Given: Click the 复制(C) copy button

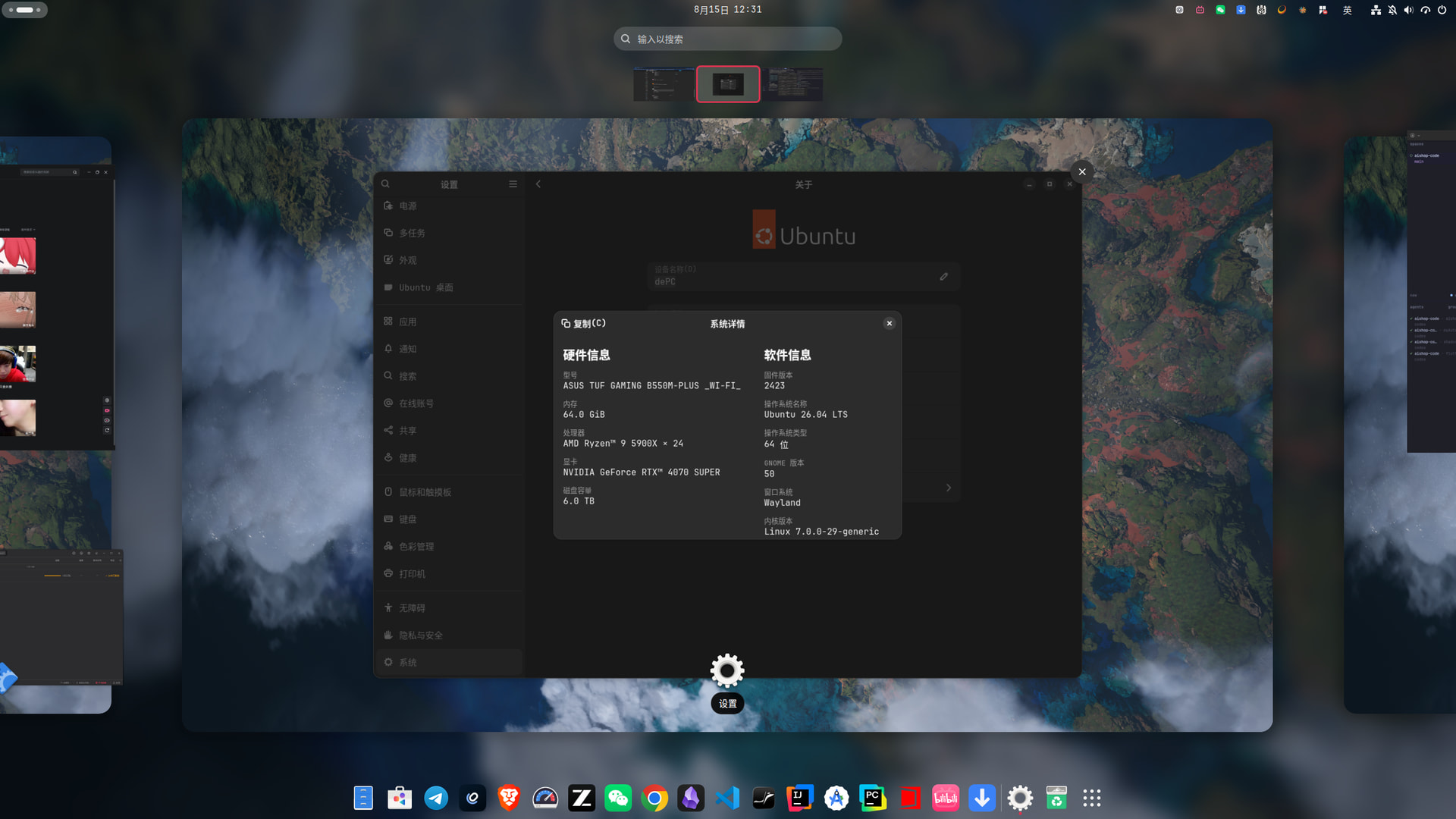Looking at the screenshot, I should [583, 324].
